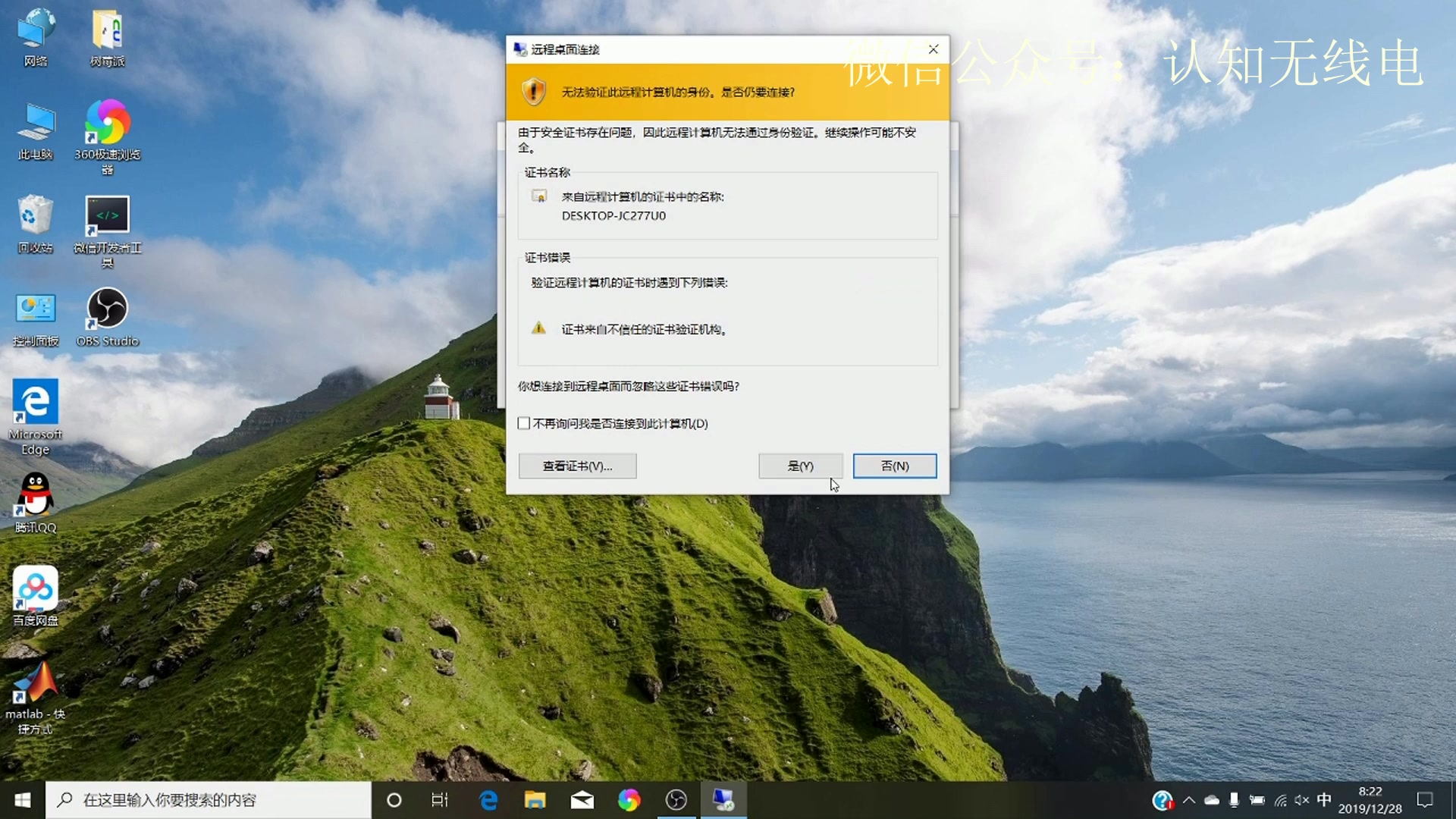Click the Yes (是) button
The height and width of the screenshot is (819, 1456).
pos(800,466)
